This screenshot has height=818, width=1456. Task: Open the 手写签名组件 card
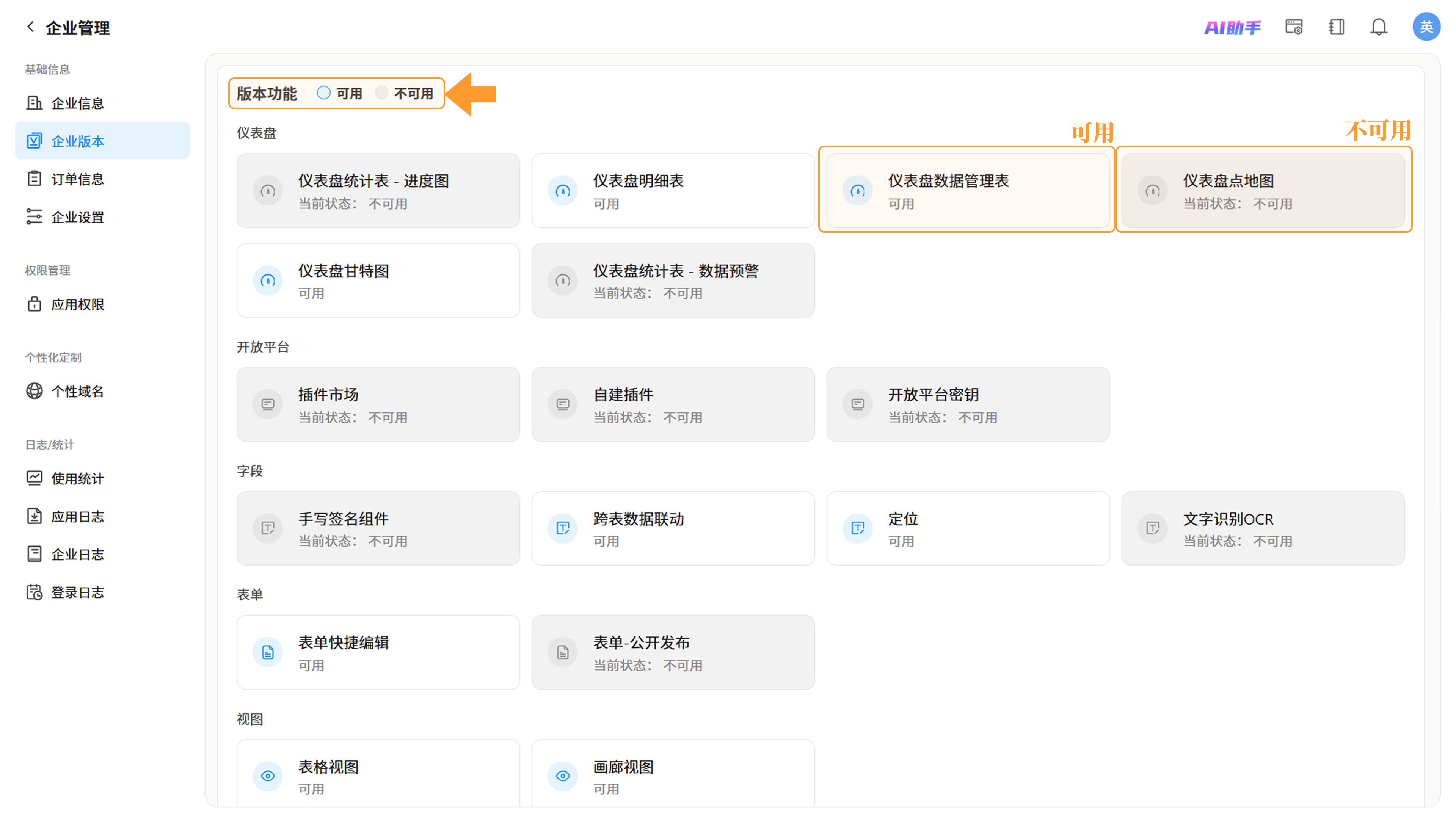pos(378,528)
